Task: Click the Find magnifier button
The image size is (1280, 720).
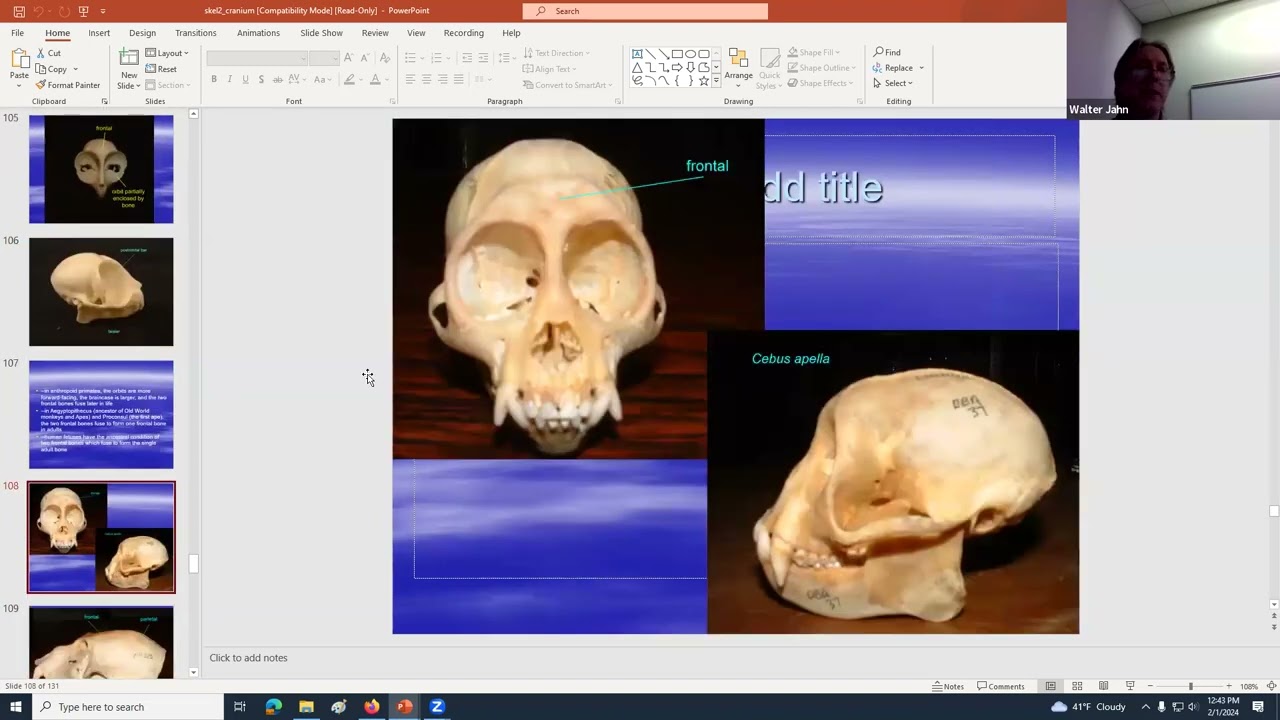Action: pos(887,52)
